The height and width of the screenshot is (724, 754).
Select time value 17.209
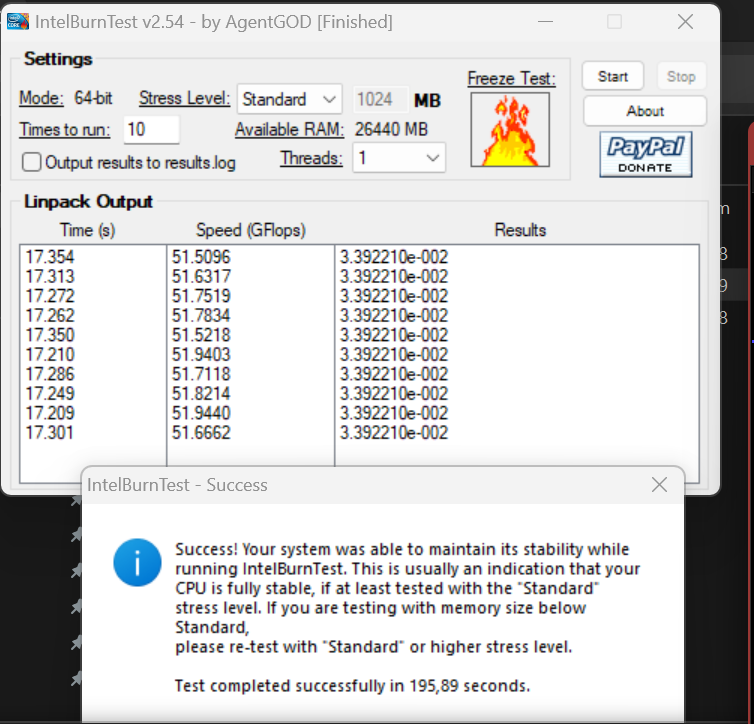pyautogui.click(x=50, y=413)
